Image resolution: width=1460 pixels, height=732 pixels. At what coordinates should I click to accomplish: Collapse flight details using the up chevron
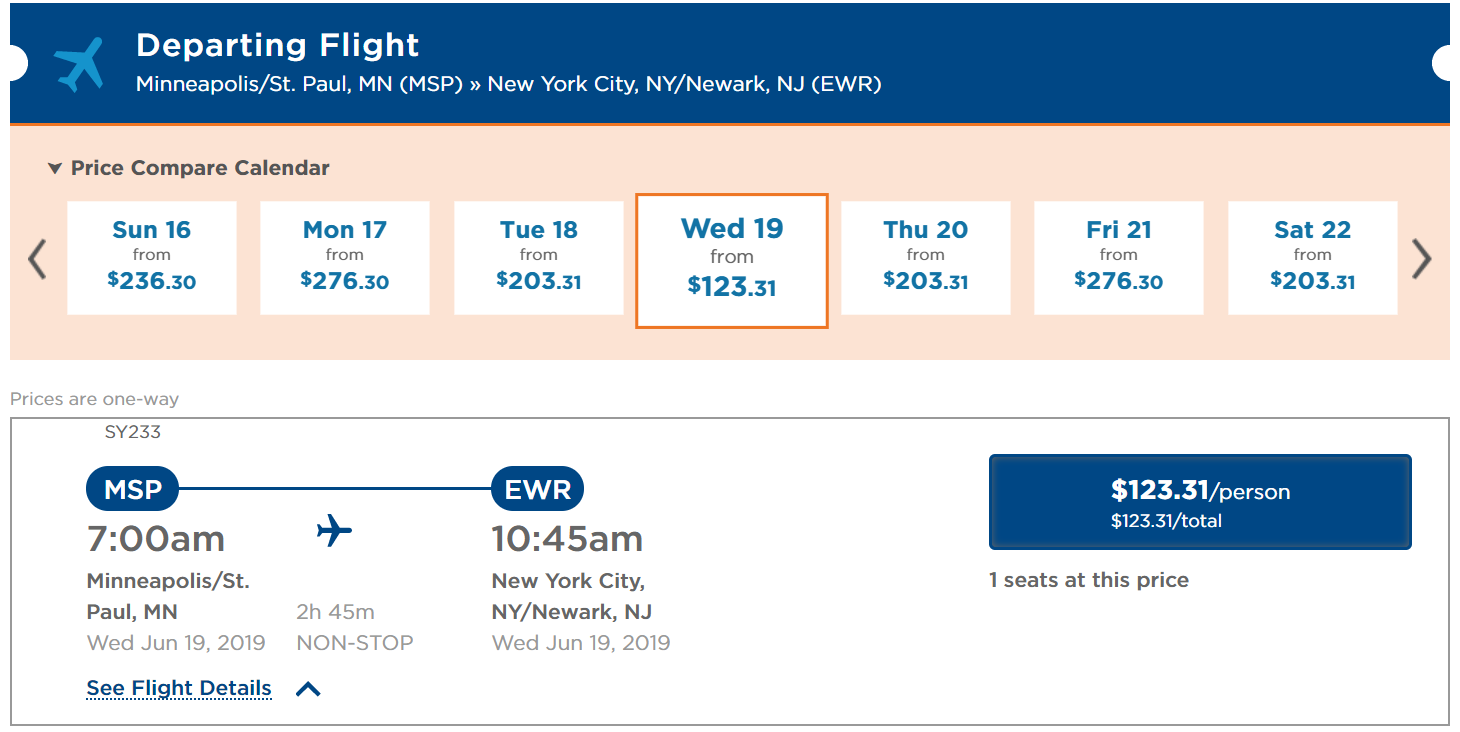click(308, 688)
